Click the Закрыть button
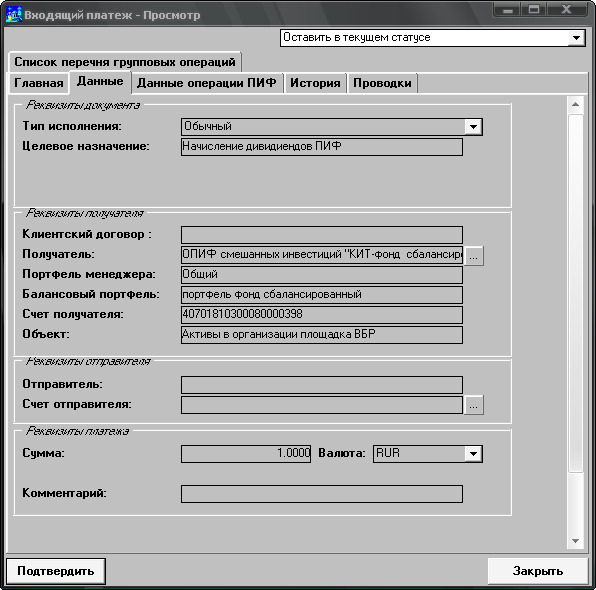This screenshot has height=590, width=596. (537, 571)
